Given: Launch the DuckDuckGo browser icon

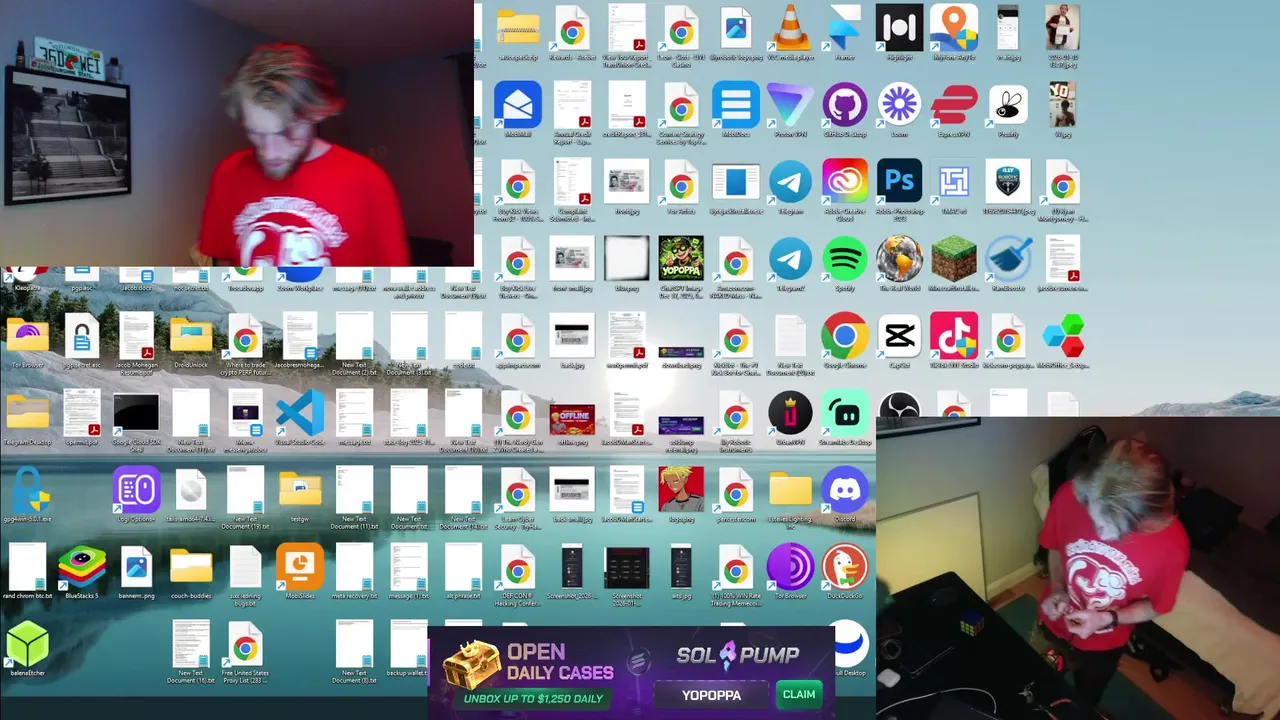Looking at the screenshot, I should pyautogui.click(x=845, y=567).
